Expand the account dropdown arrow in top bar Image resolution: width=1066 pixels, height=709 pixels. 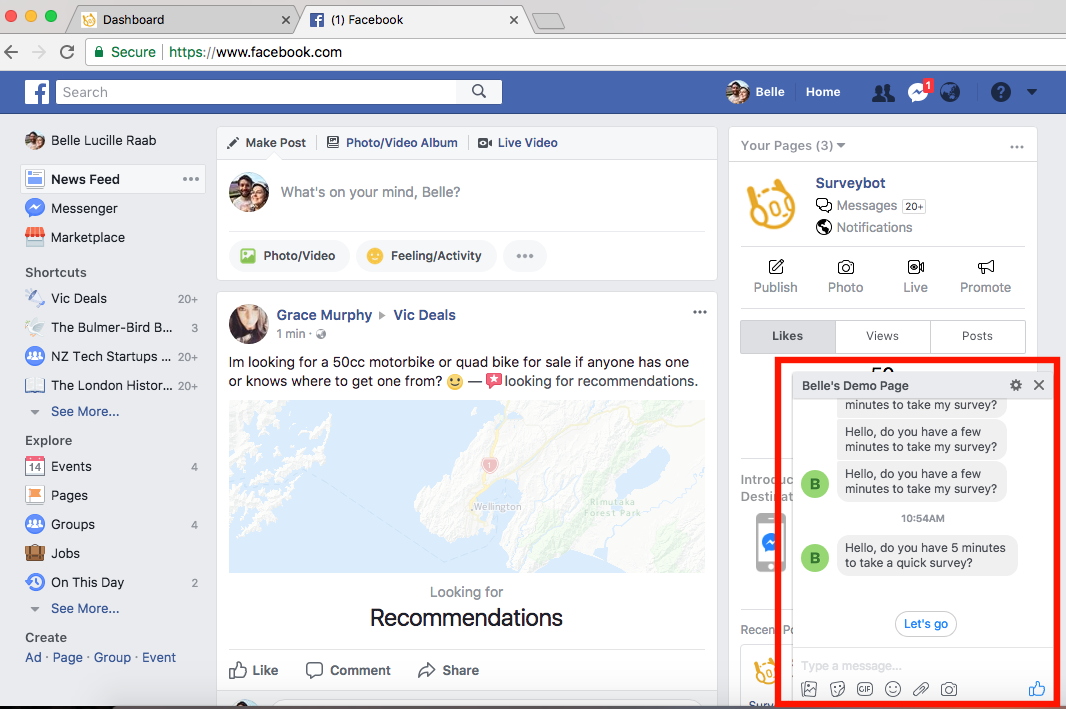pos(1031,92)
